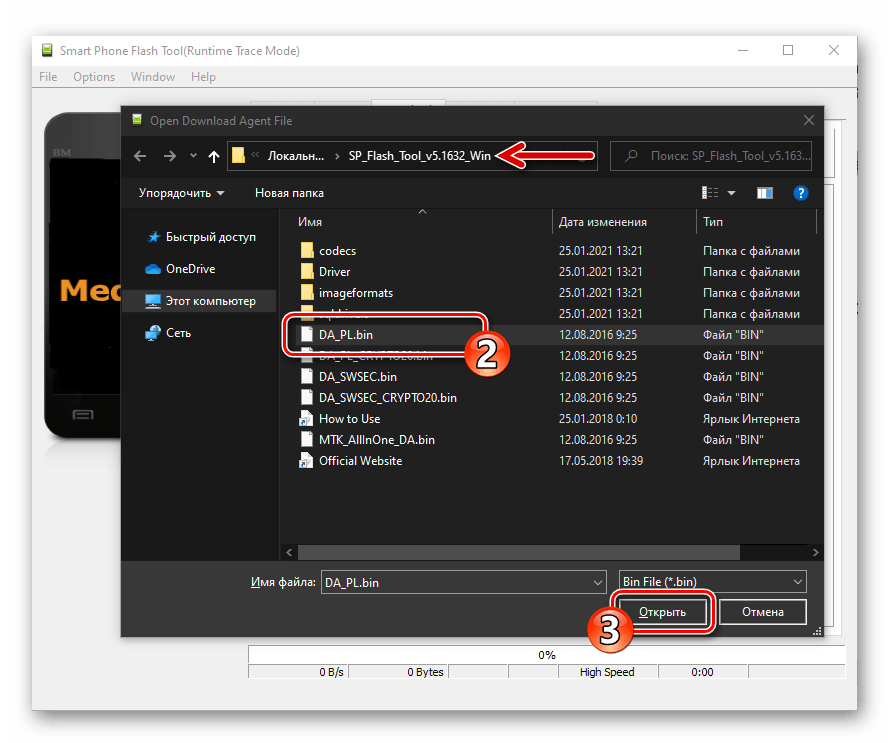Click 0:00 timer status in Flash Tool

pos(703,671)
